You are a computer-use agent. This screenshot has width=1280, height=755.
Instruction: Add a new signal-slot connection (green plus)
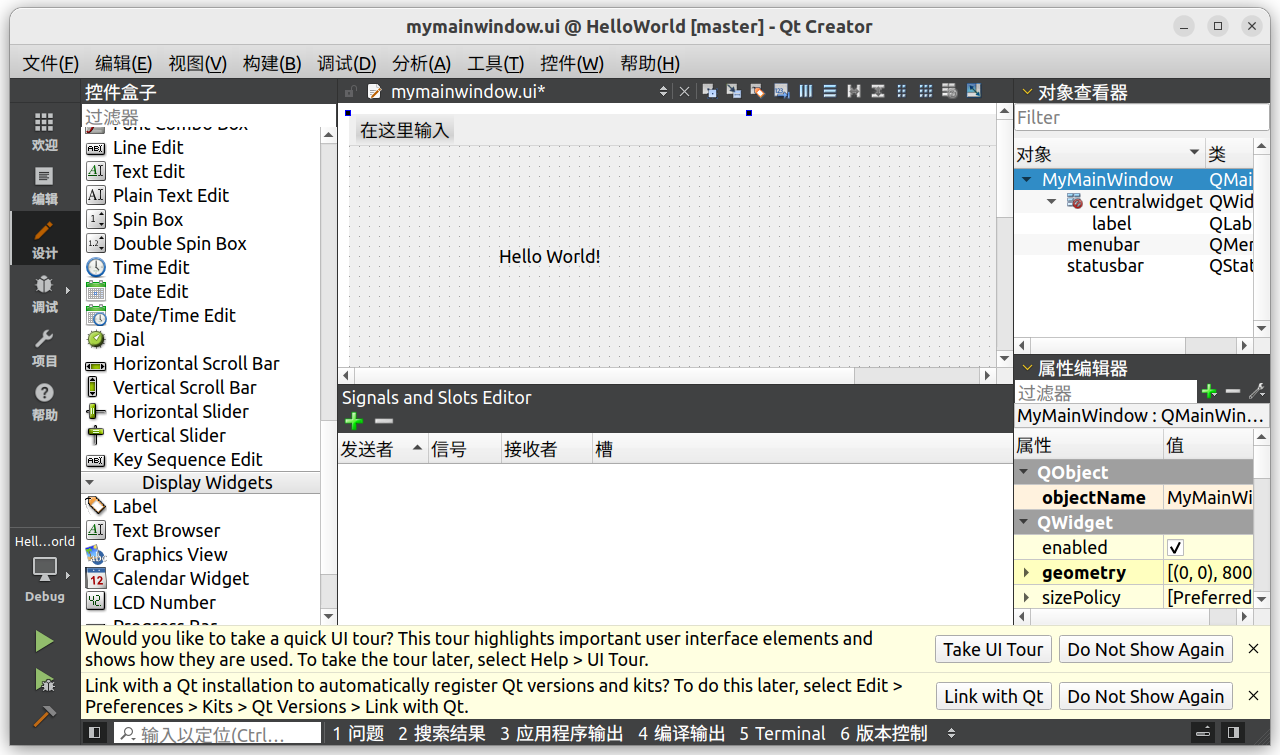[x=353, y=421]
